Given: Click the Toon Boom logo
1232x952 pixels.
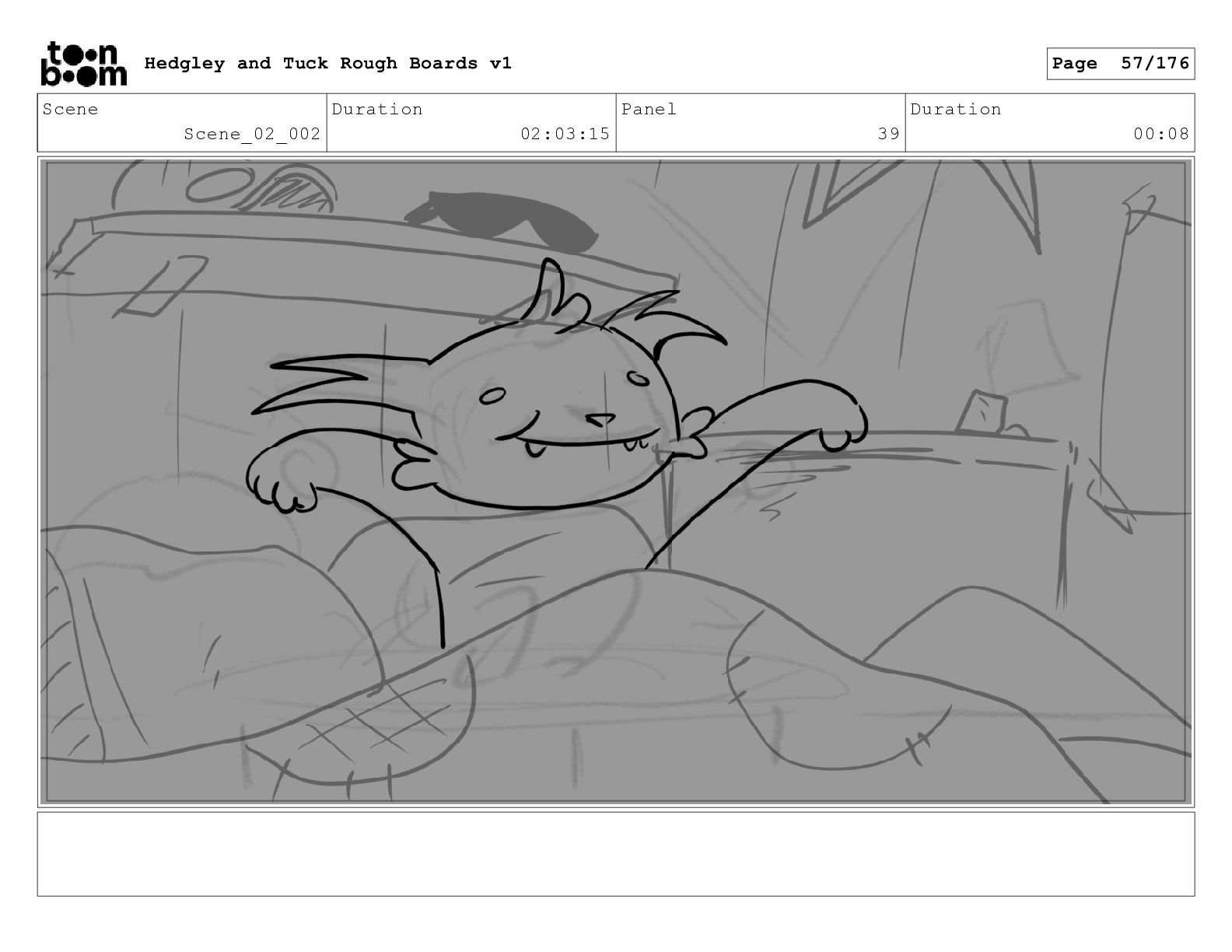Looking at the screenshot, I should (82, 63).
